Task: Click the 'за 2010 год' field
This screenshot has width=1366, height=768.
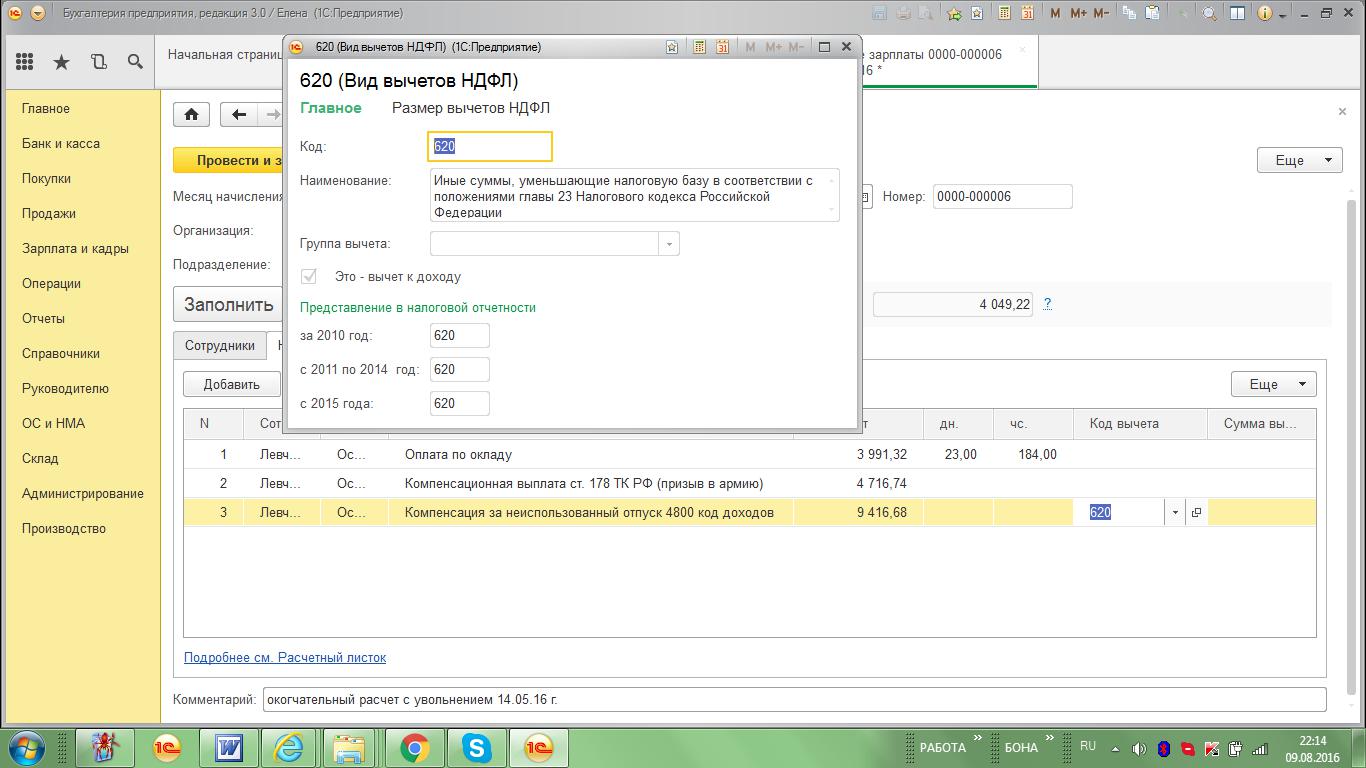Action: (460, 336)
